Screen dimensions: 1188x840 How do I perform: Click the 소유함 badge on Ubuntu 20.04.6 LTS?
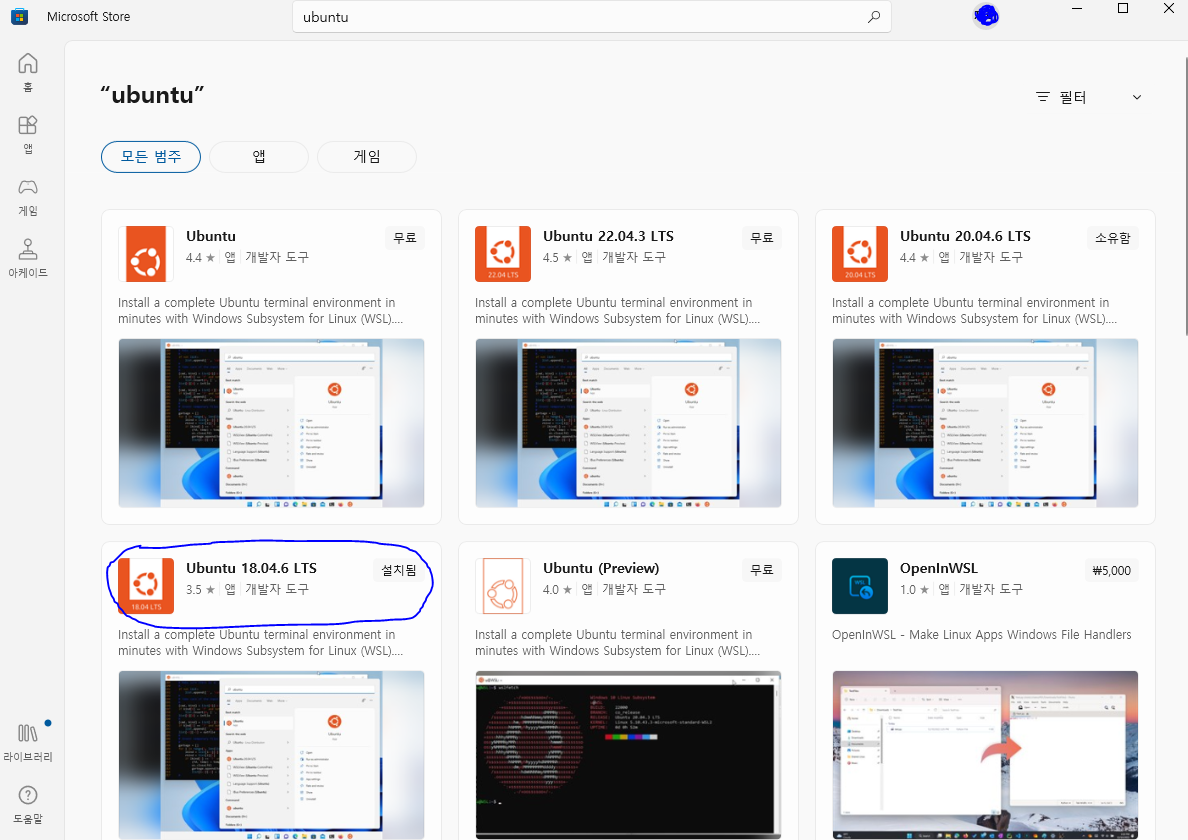pyautogui.click(x=1112, y=238)
